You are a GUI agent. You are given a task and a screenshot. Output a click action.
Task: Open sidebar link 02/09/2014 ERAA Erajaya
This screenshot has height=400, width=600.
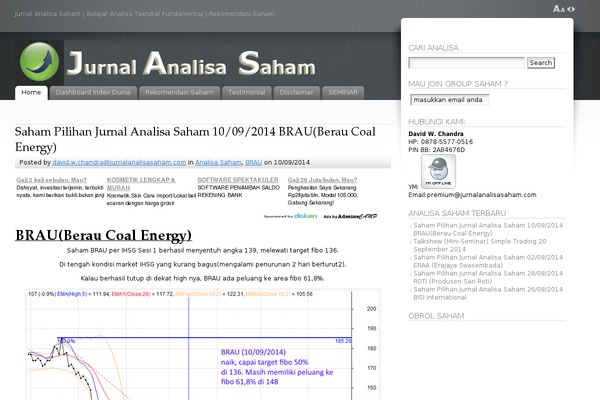[488, 261]
